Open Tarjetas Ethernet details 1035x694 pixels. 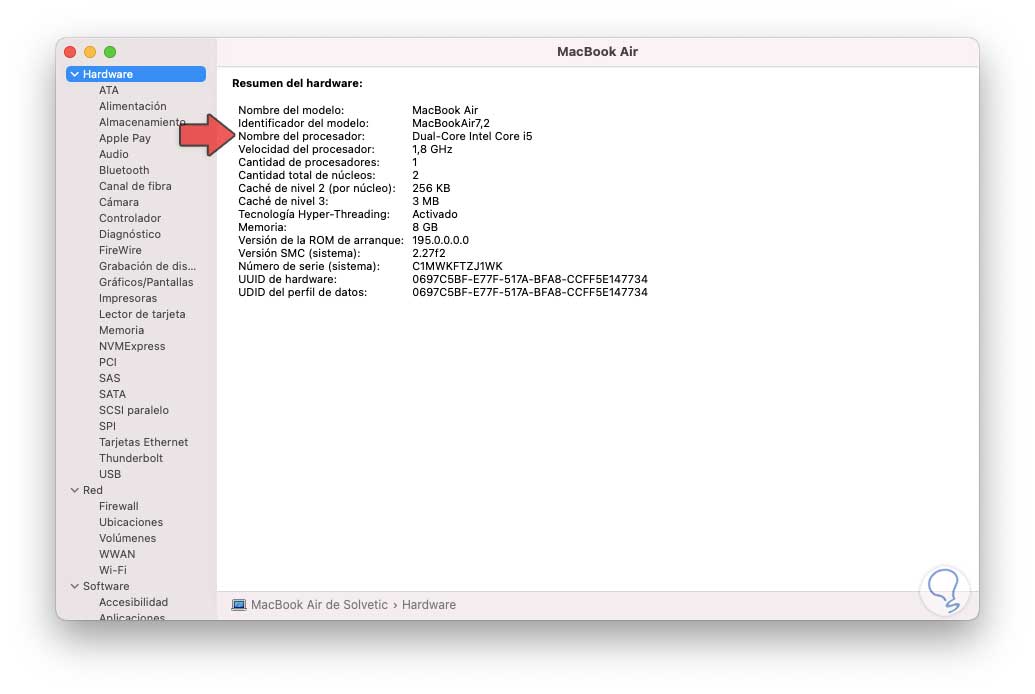[x=143, y=442]
